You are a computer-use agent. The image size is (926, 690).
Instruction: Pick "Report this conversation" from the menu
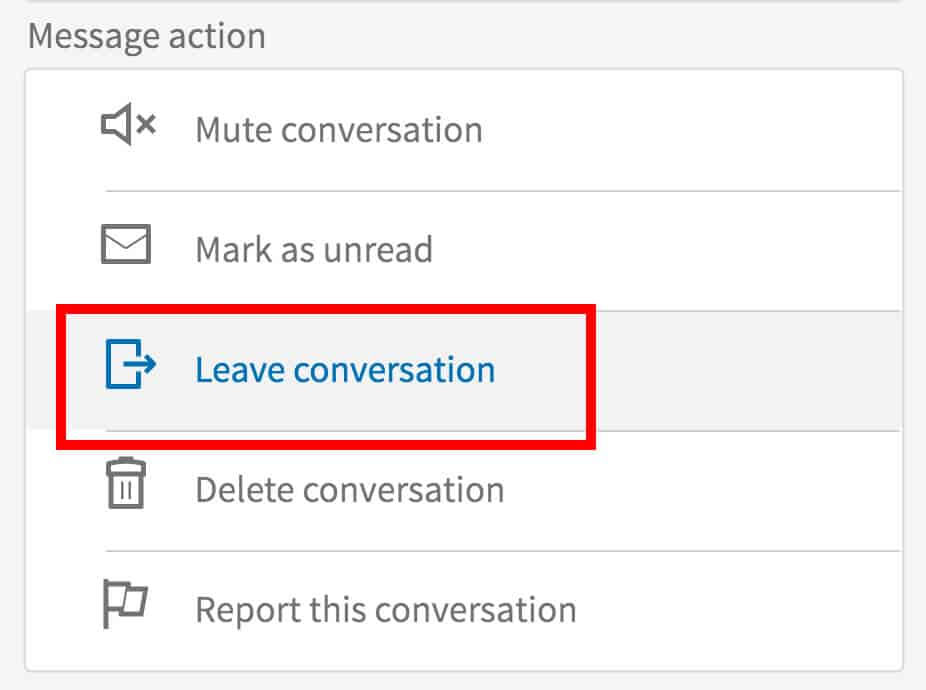(385, 610)
